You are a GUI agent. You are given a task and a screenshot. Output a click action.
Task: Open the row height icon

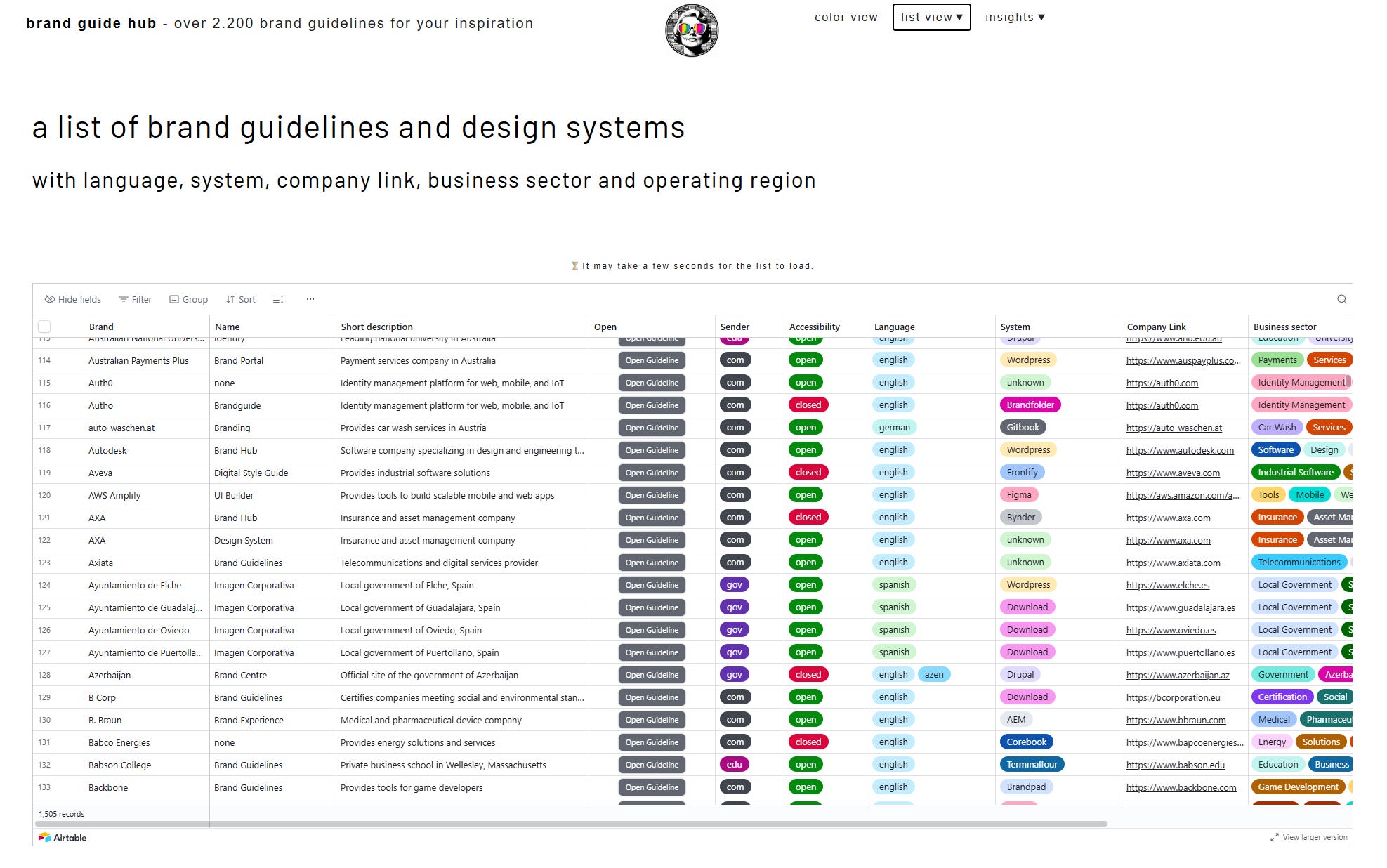click(x=278, y=299)
